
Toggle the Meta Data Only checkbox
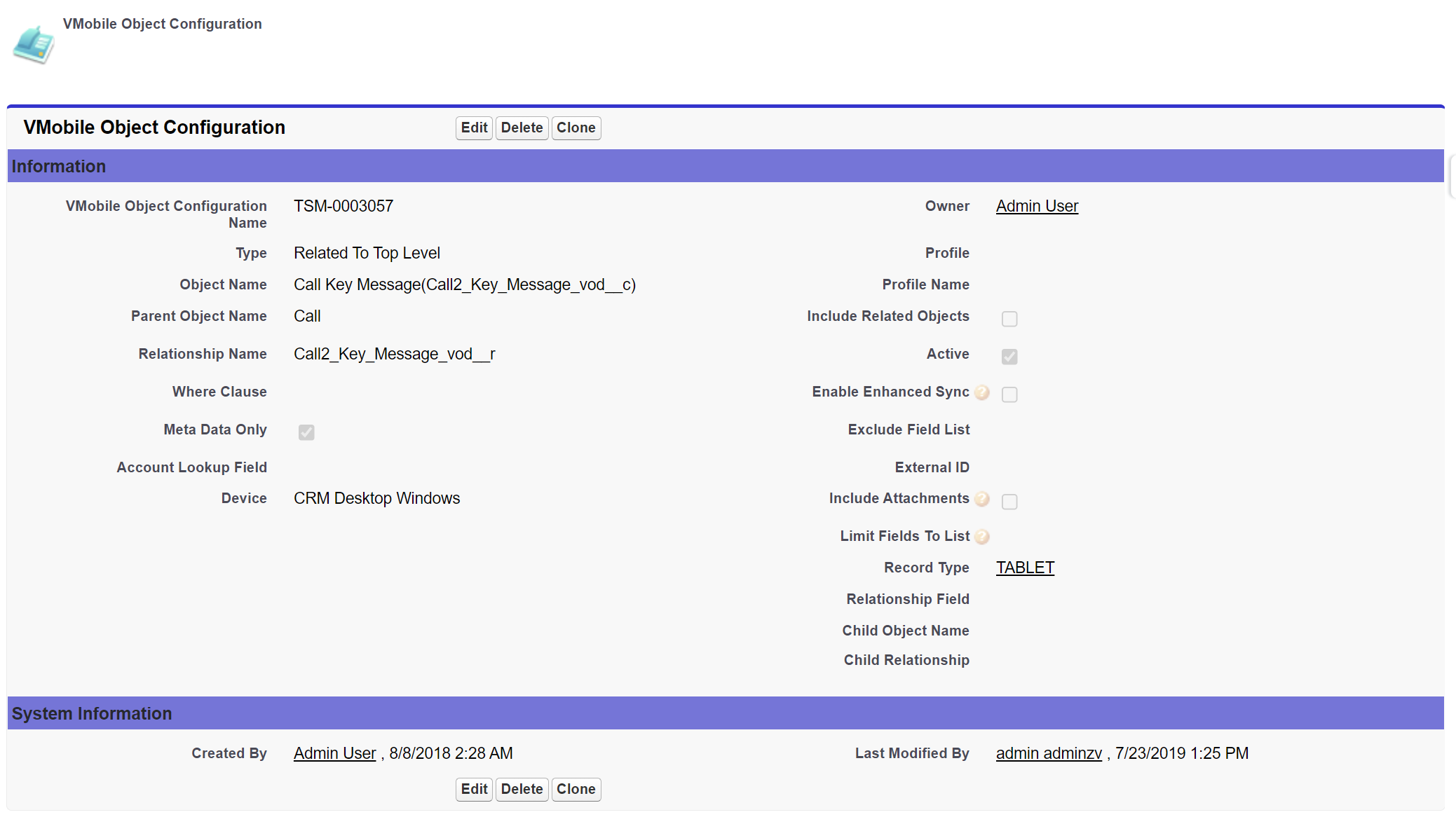tap(306, 432)
